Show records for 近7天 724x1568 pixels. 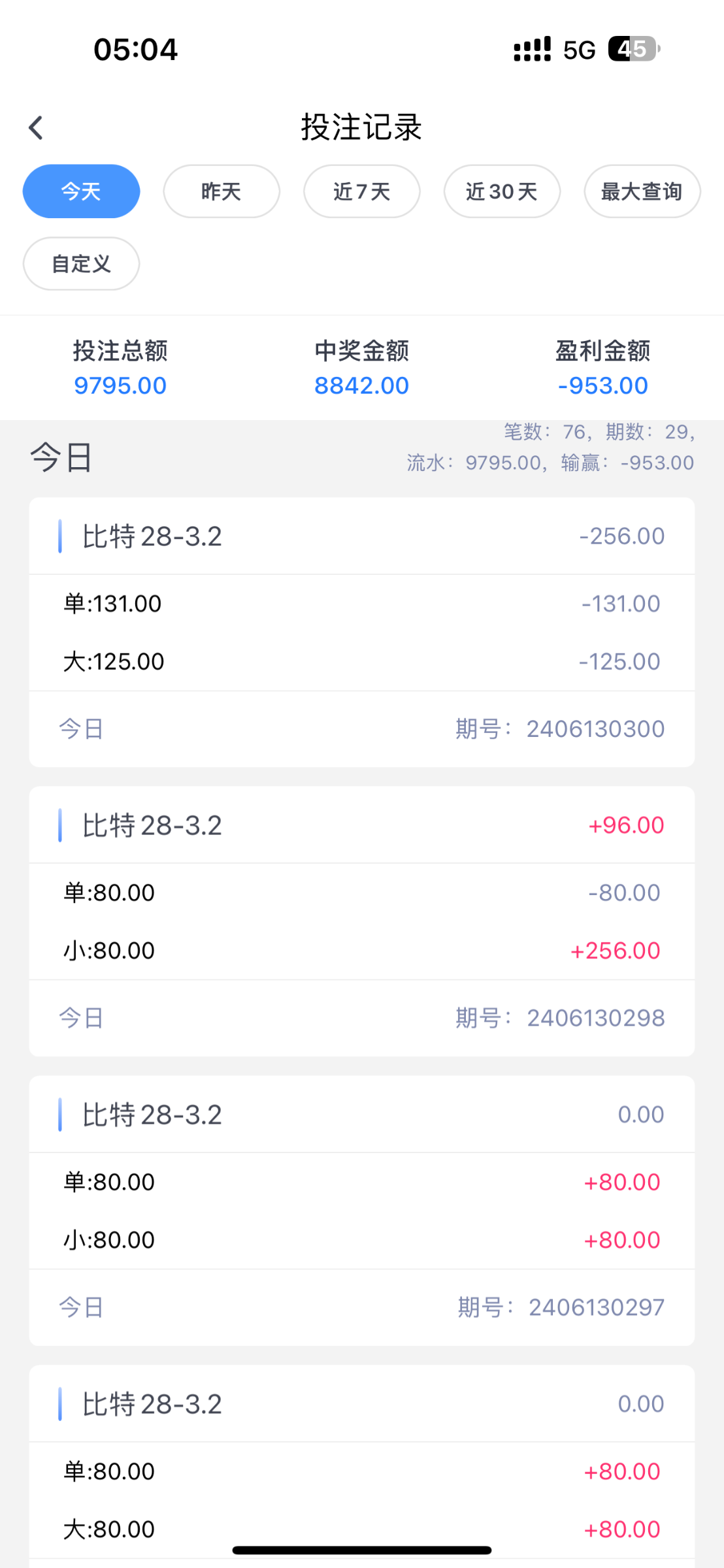(361, 191)
